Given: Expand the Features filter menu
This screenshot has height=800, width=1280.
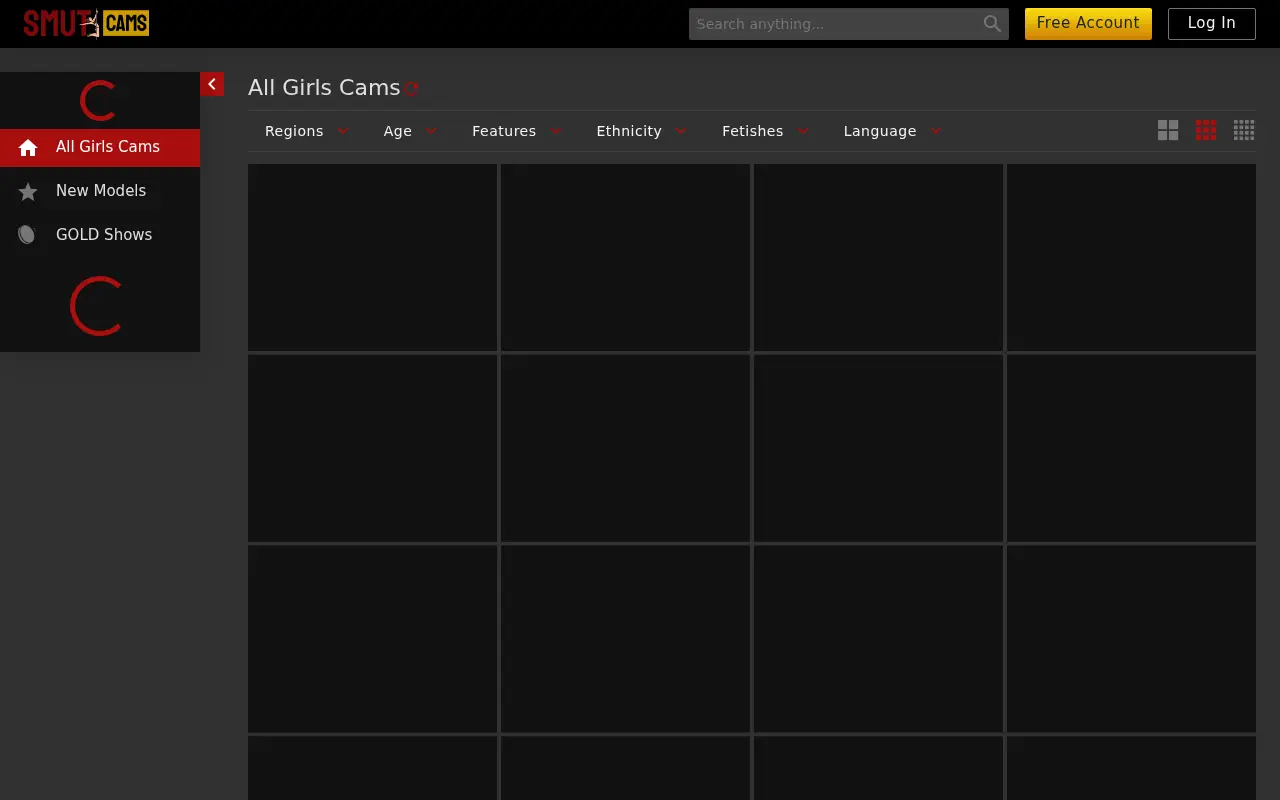Looking at the screenshot, I should point(517,131).
